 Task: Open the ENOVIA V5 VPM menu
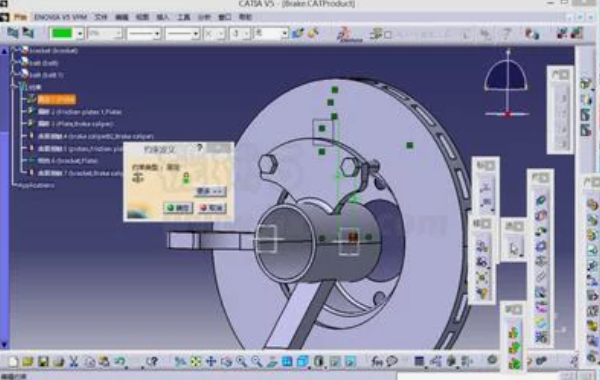coord(60,17)
